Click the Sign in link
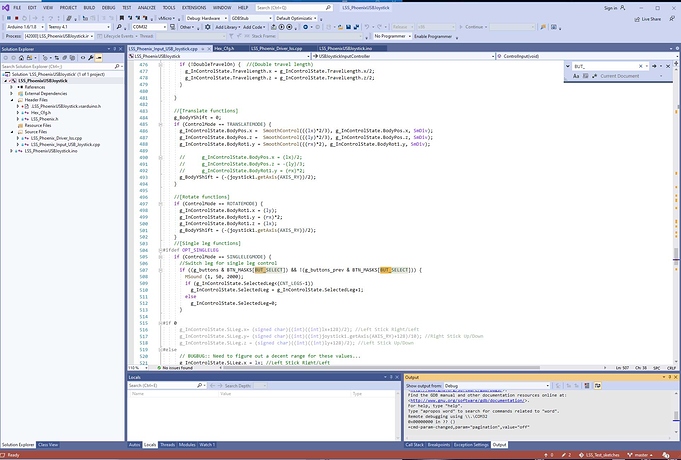Screen dimensions: 681x460 click(x=611, y=8)
